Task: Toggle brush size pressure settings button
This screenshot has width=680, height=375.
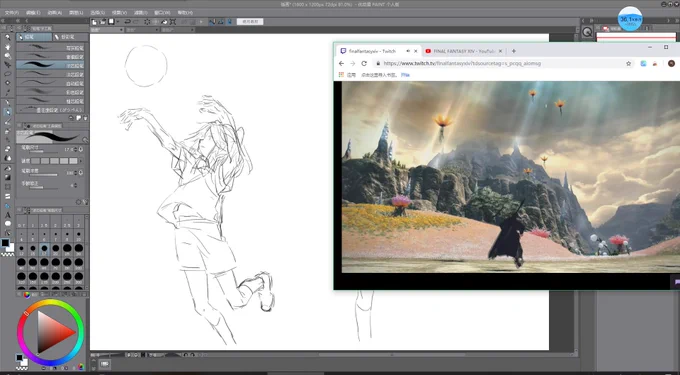Action: pyautogui.click(x=81, y=149)
